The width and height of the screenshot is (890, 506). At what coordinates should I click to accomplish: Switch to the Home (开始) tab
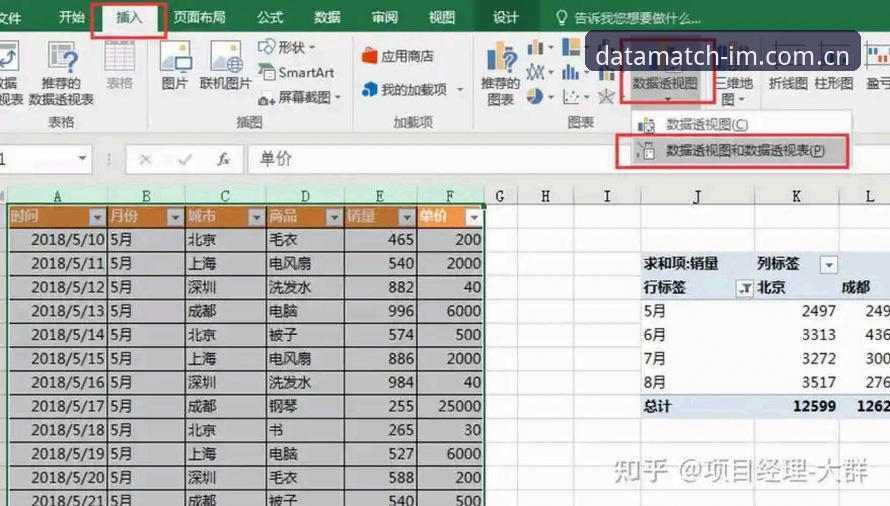pyautogui.click(x=72, y=17)
